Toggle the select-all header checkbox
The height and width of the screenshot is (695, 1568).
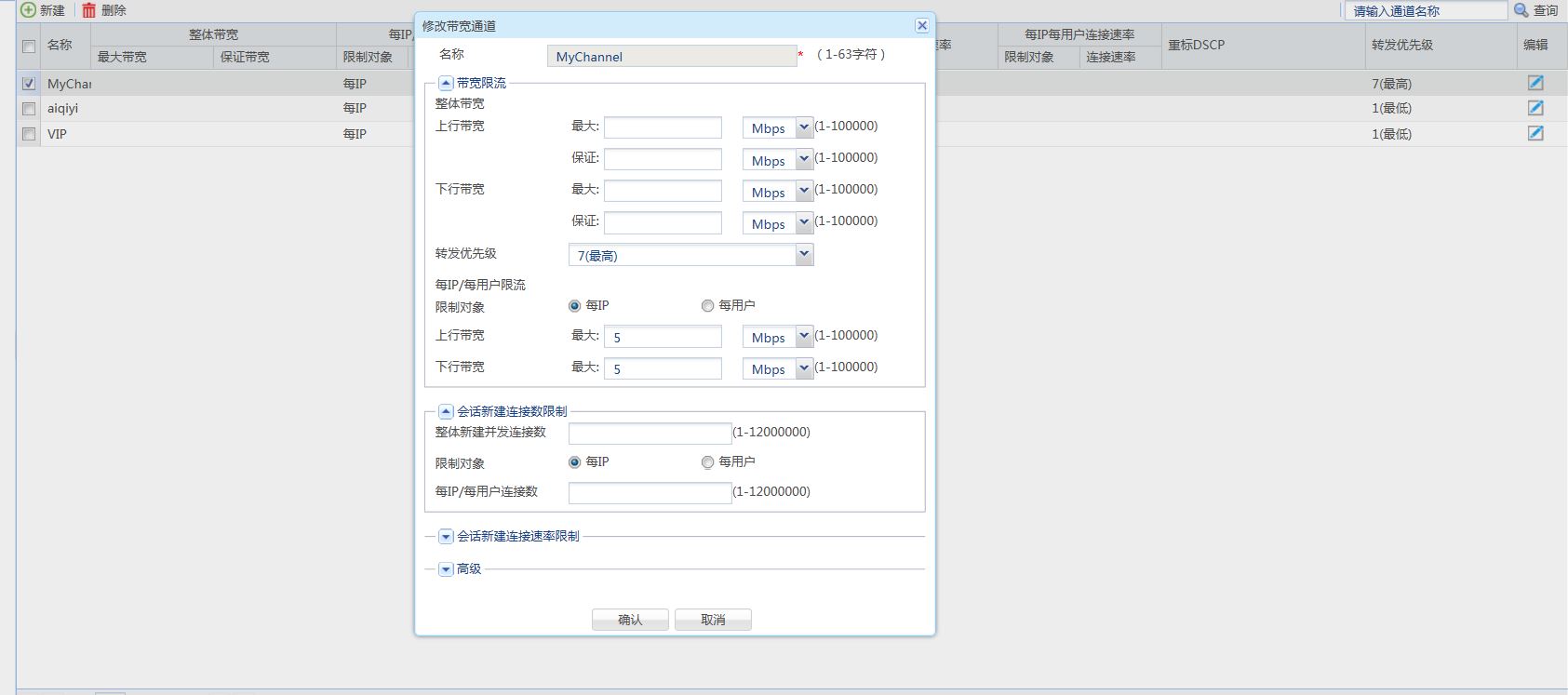29,46
